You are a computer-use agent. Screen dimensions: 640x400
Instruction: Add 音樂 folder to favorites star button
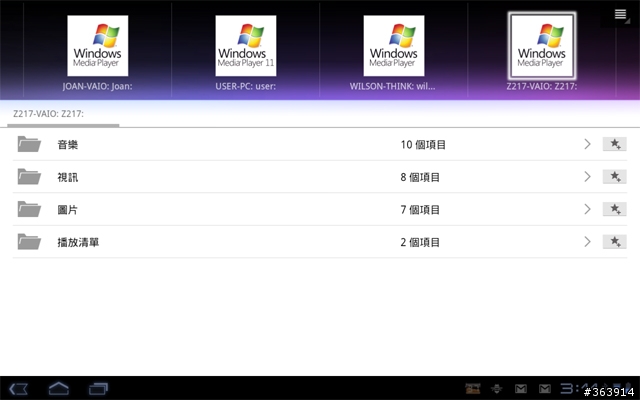coord(615,144)
